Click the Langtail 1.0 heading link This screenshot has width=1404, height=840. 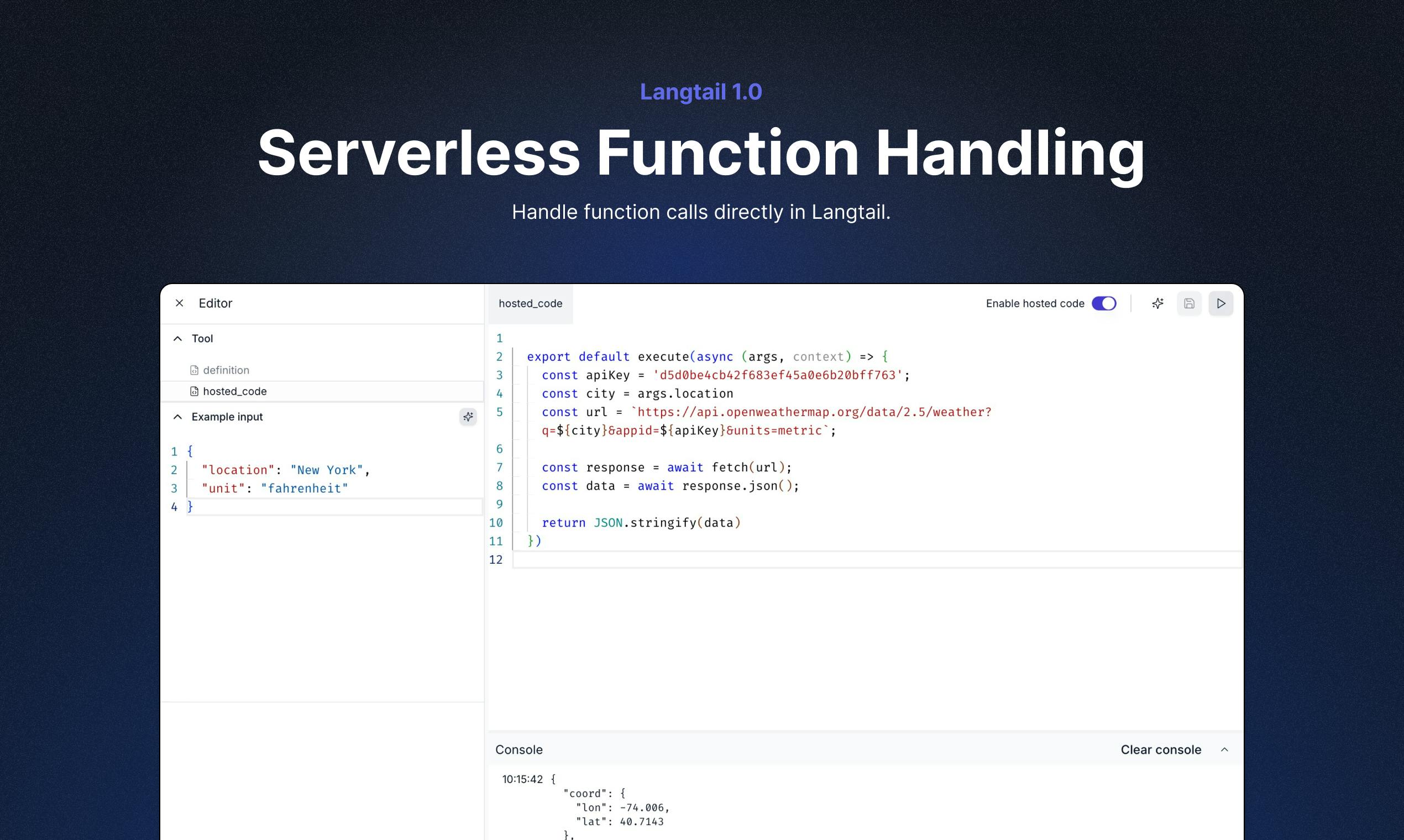(x=701, y=92)
